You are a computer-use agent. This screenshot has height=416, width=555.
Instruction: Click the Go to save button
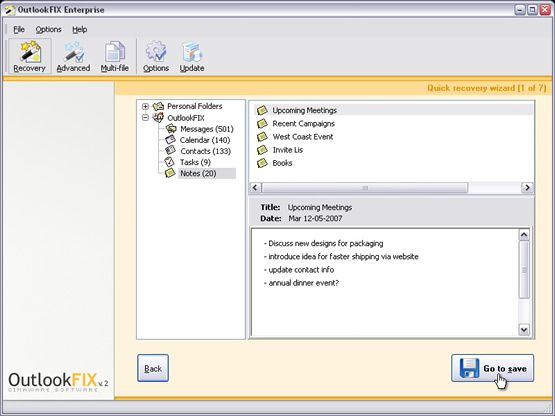(492, 368)
